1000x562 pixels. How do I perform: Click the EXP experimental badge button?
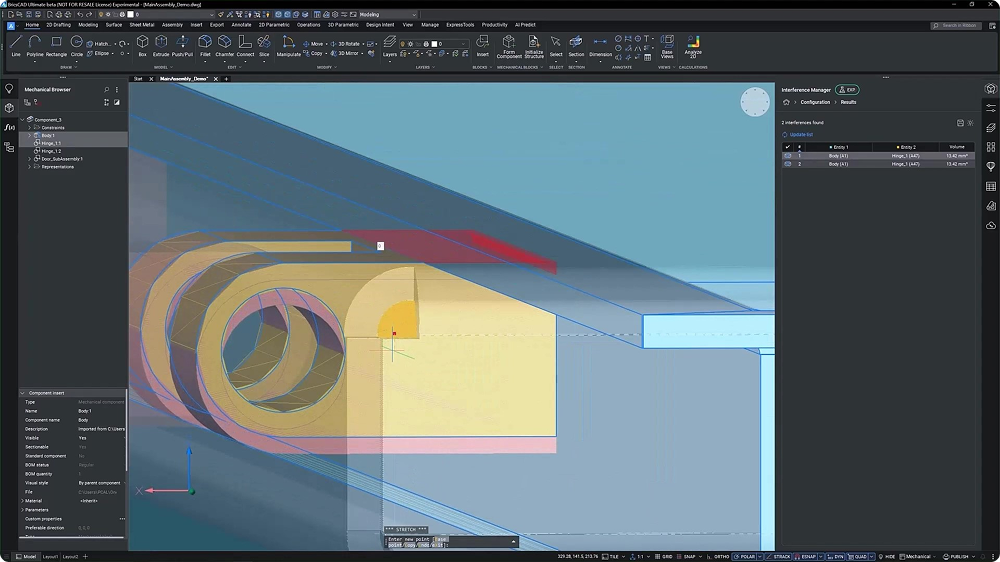pos(848,90)
